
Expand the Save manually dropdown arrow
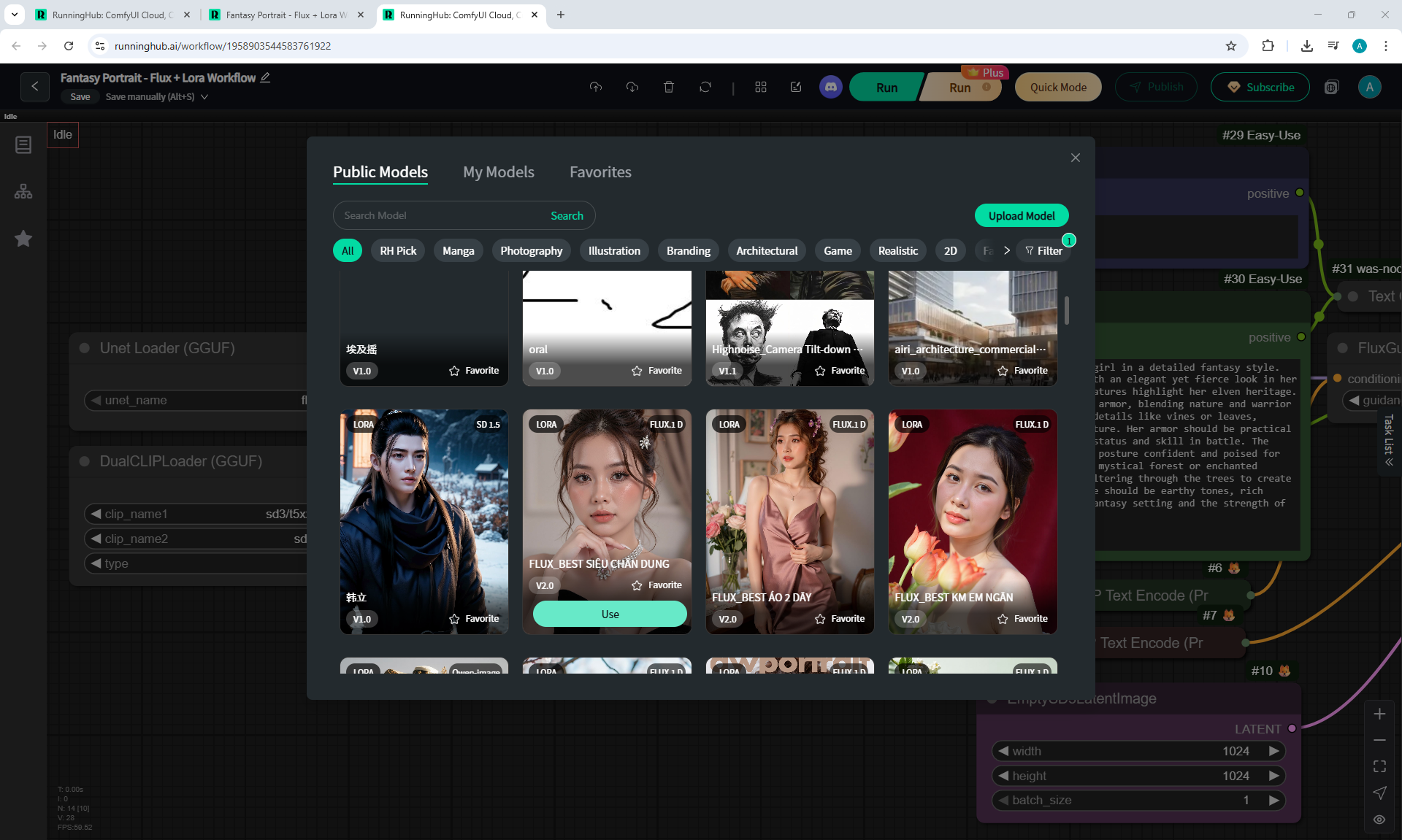pos(204,97)
